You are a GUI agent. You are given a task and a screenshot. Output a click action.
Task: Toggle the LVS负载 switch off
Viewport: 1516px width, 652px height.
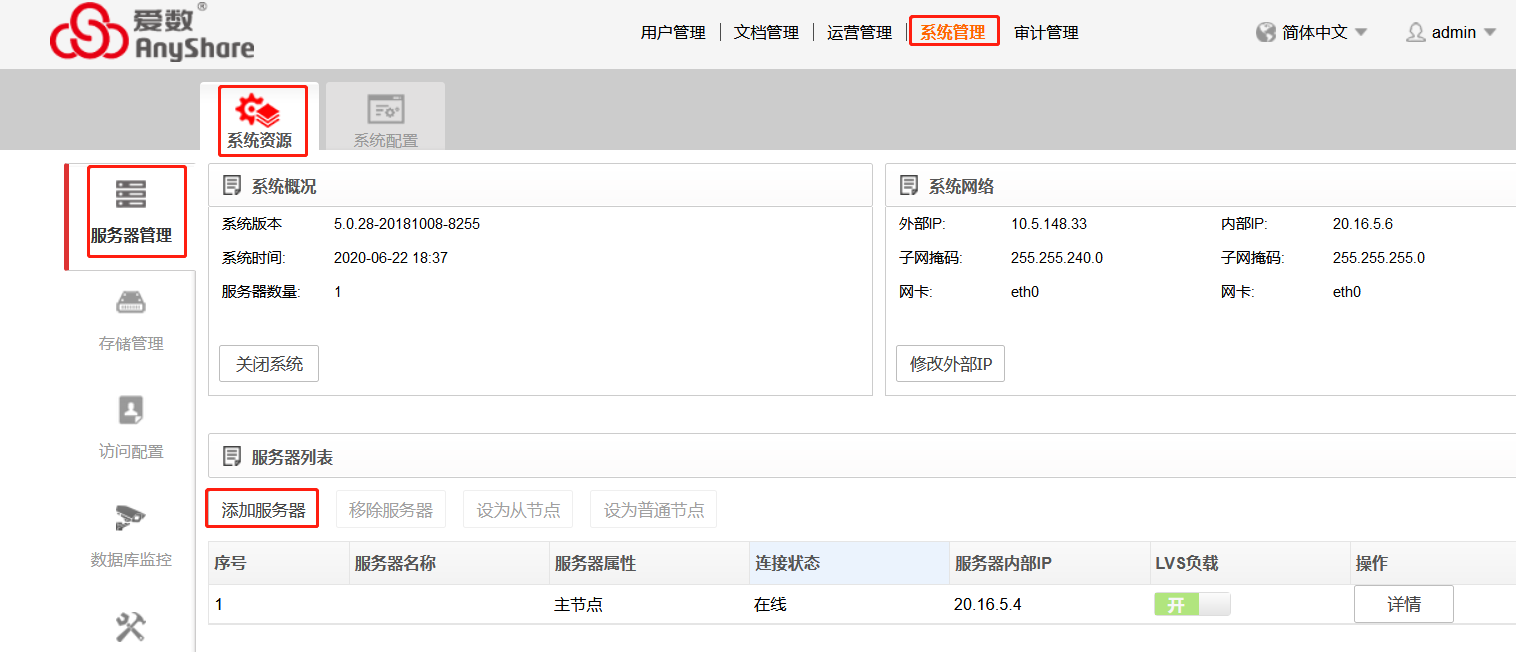tap(1192, 605)
